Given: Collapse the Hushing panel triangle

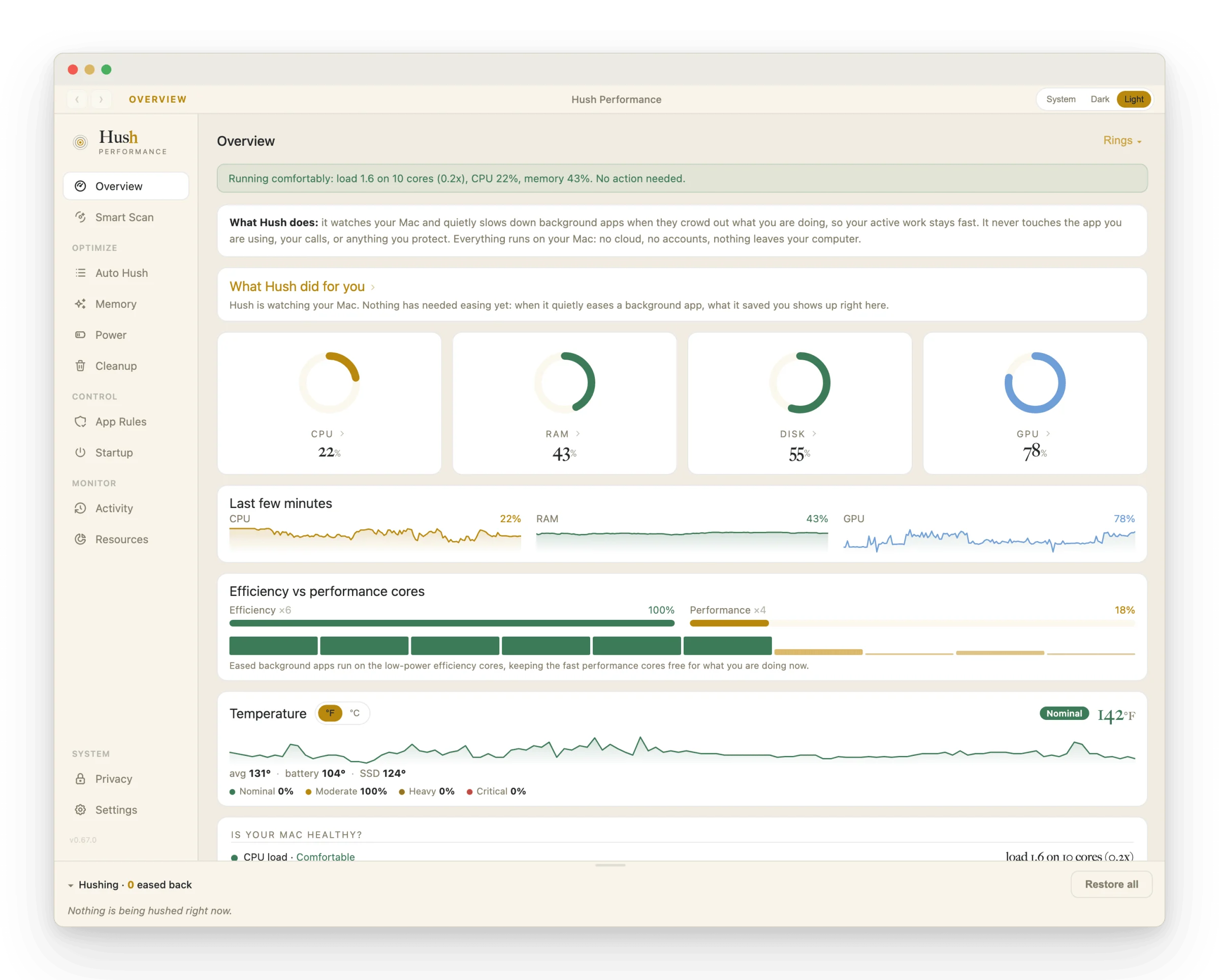Looking at the screenshot, I should tap(71, 885).
